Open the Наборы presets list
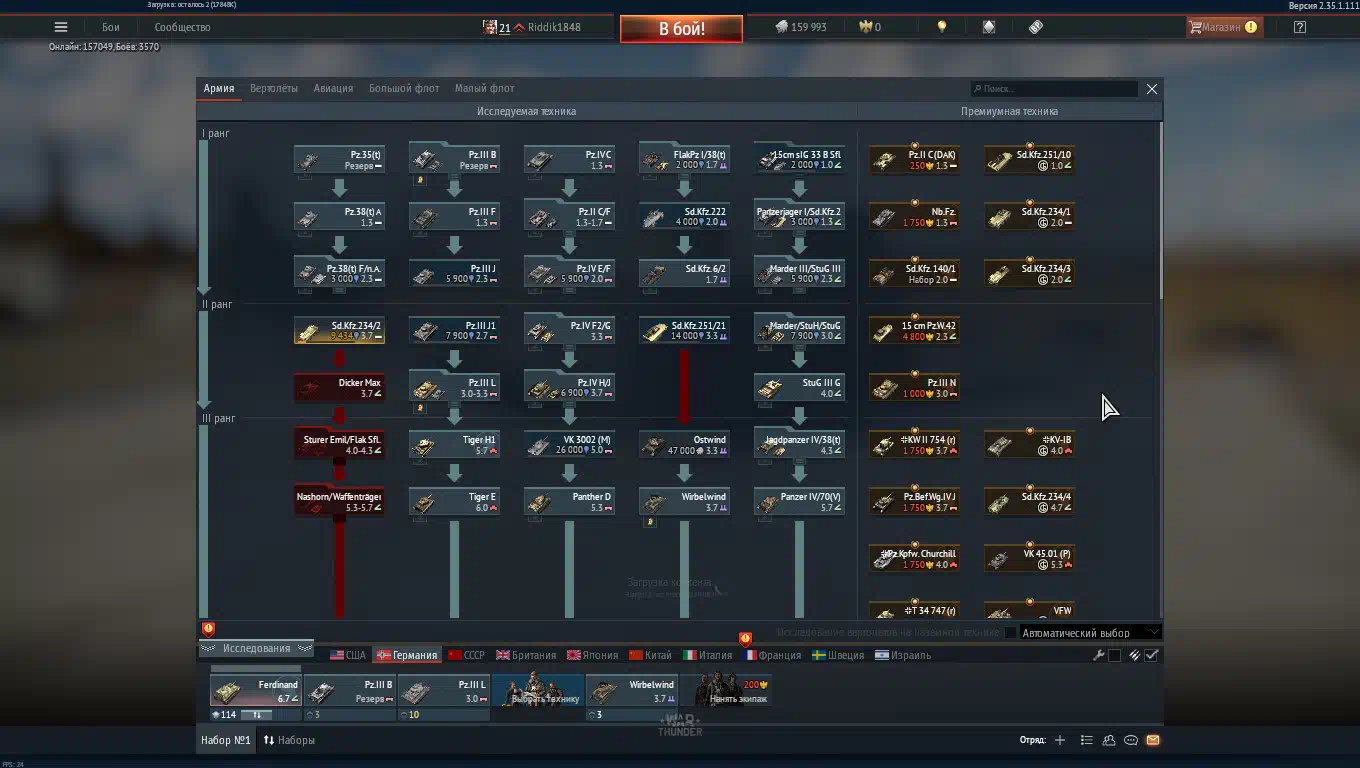 (x=289, y=740)
